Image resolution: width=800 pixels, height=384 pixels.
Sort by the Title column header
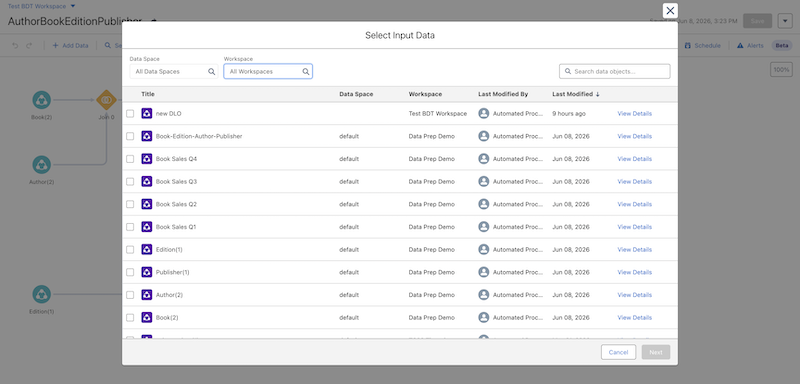click(148, 94)
